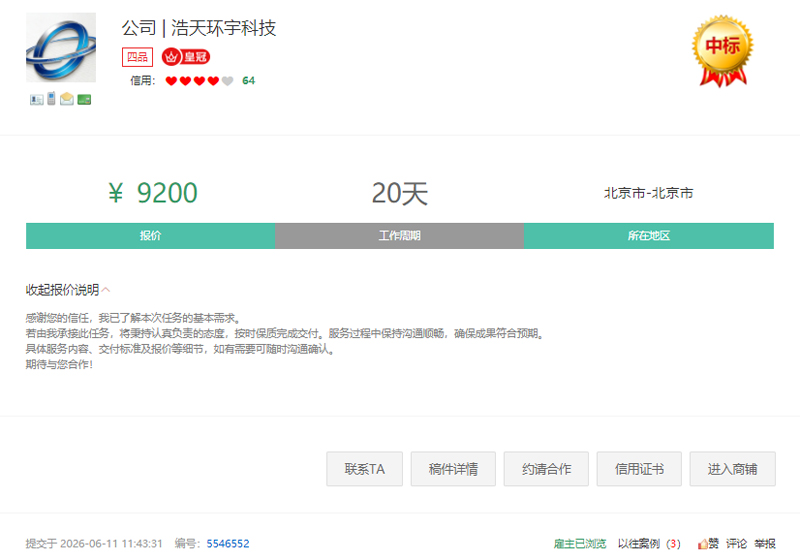Click the 皇冠 crown badge

[x=186, y=57]
